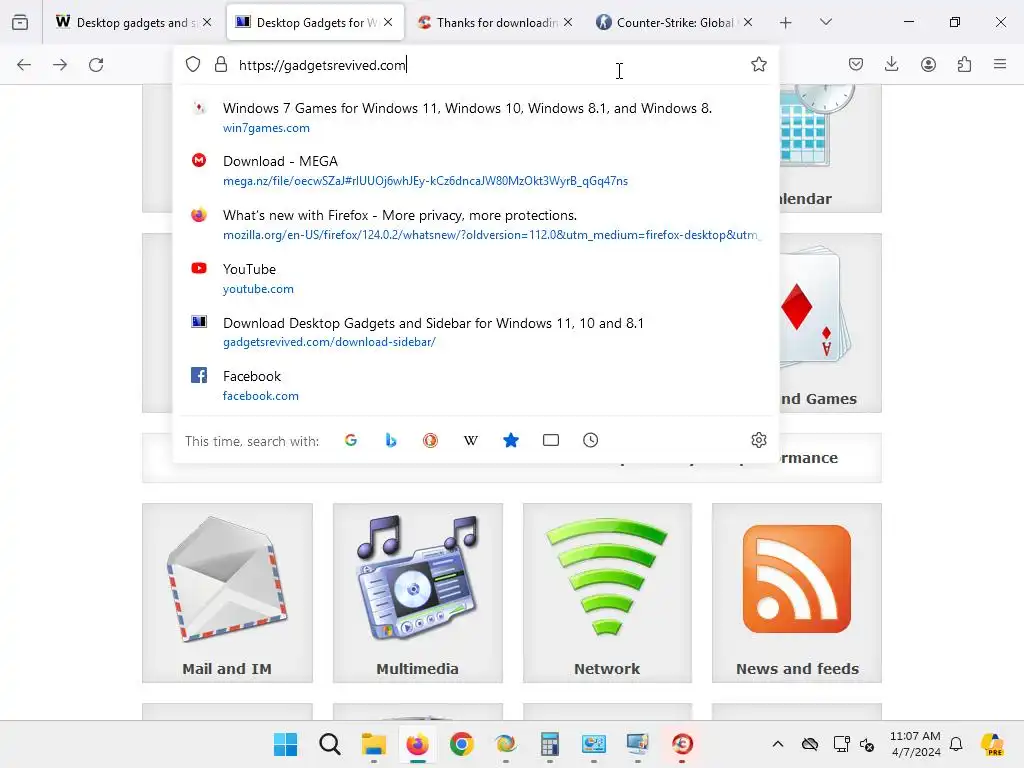Open the Multimedia gadget category
Viewport: 1024px width, 768px height.
click(418, 593)
